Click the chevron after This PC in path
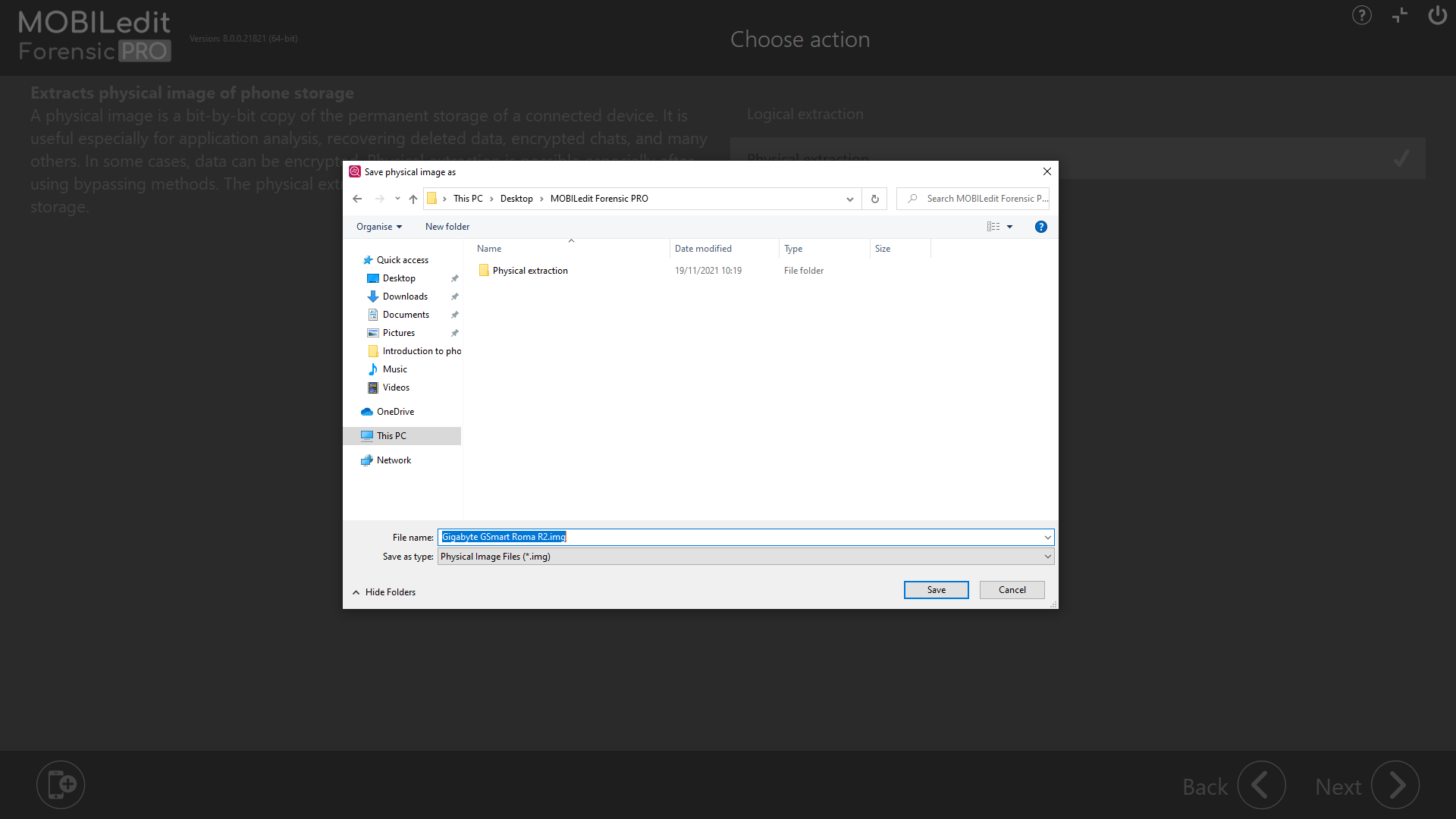The height and width of the screenshot is (819, 1456). pos(491,199)
